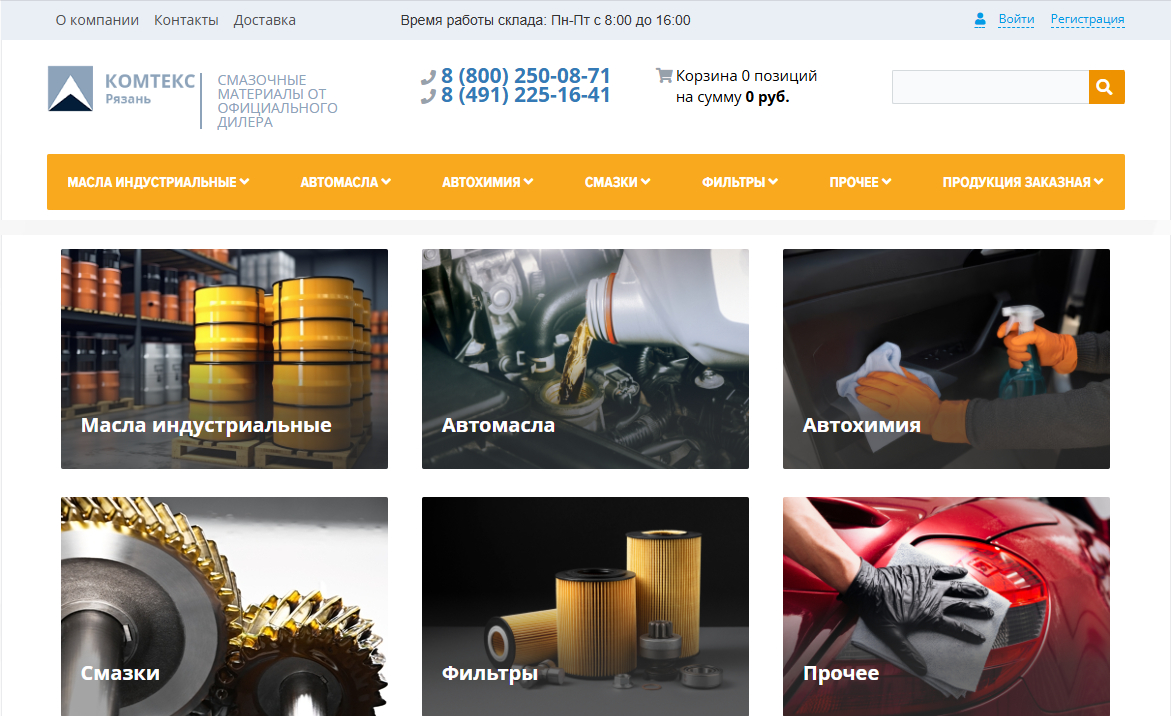
Task: Open the Автомасла category card
Action: (x=586, y=359)
